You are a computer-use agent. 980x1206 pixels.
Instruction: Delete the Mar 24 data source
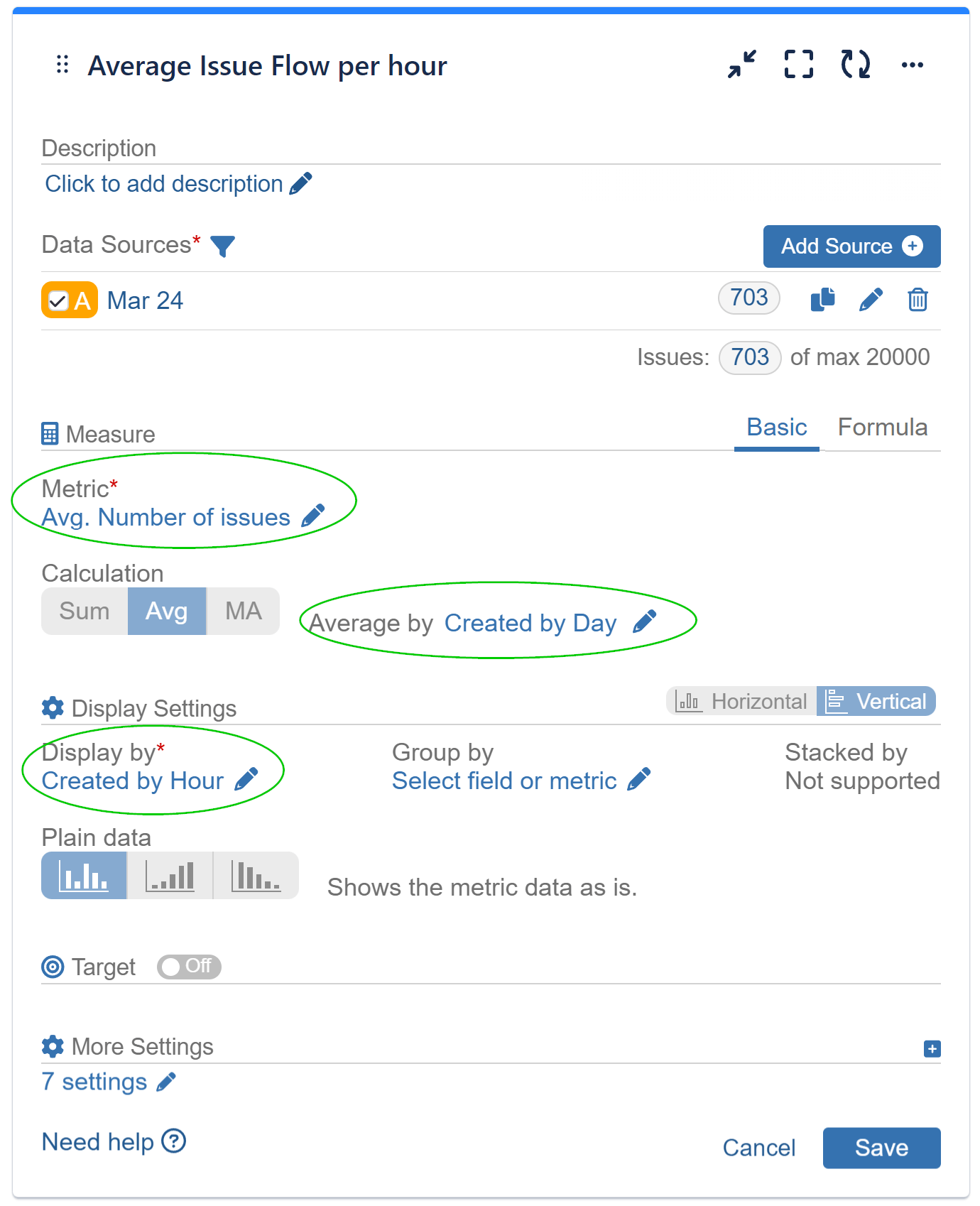coord(918,300)
